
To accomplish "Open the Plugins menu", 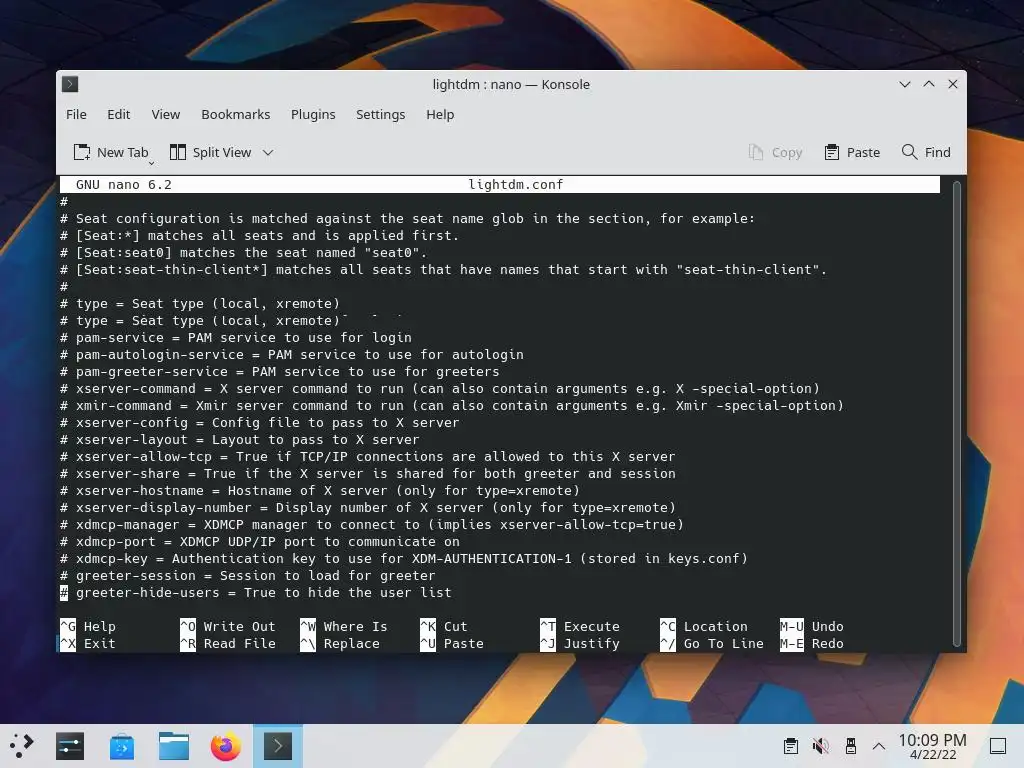I will point(313,114).
